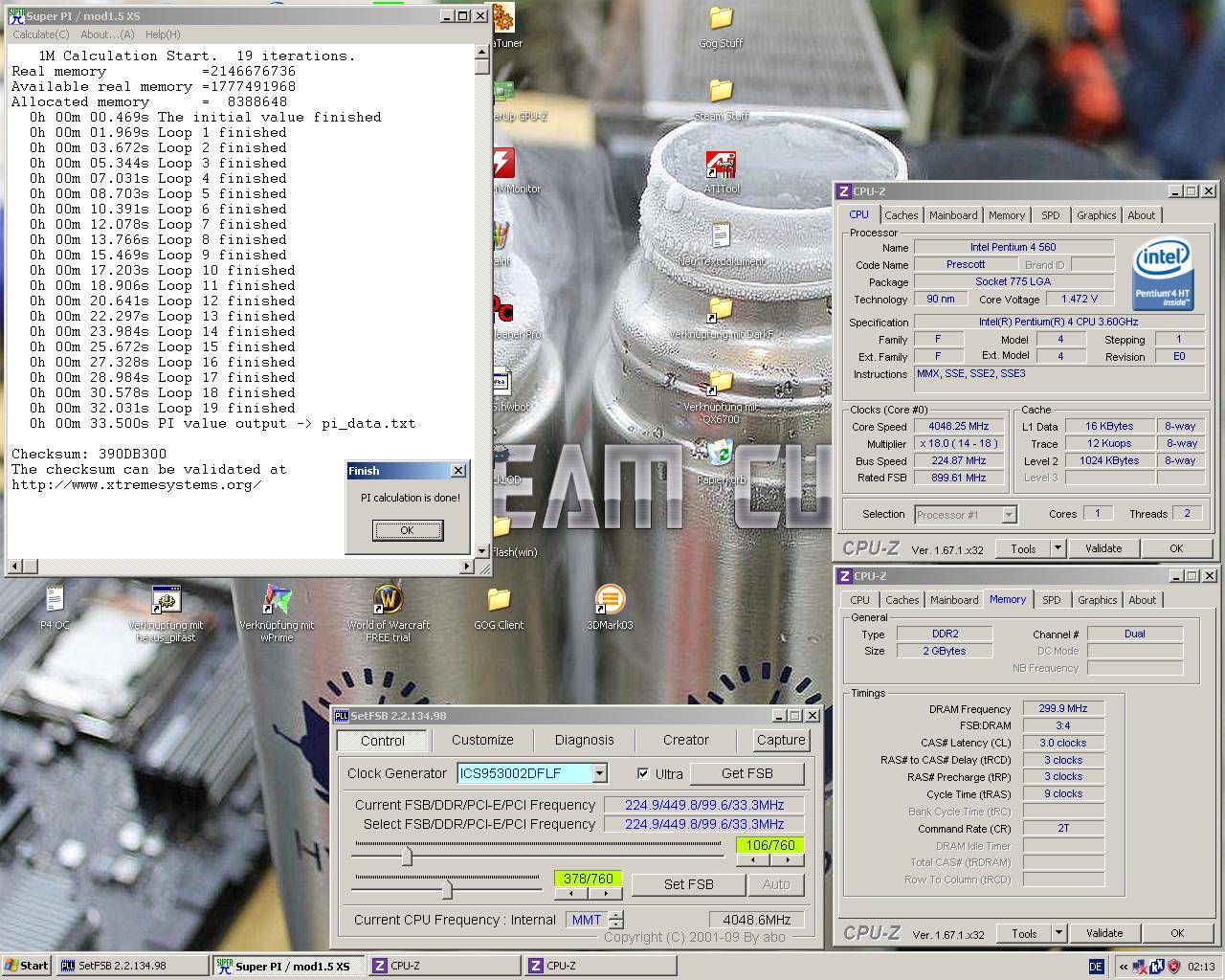
Task: Click the Super PI vertical scrollbar down arrow
Action: (x=481, y=551)
